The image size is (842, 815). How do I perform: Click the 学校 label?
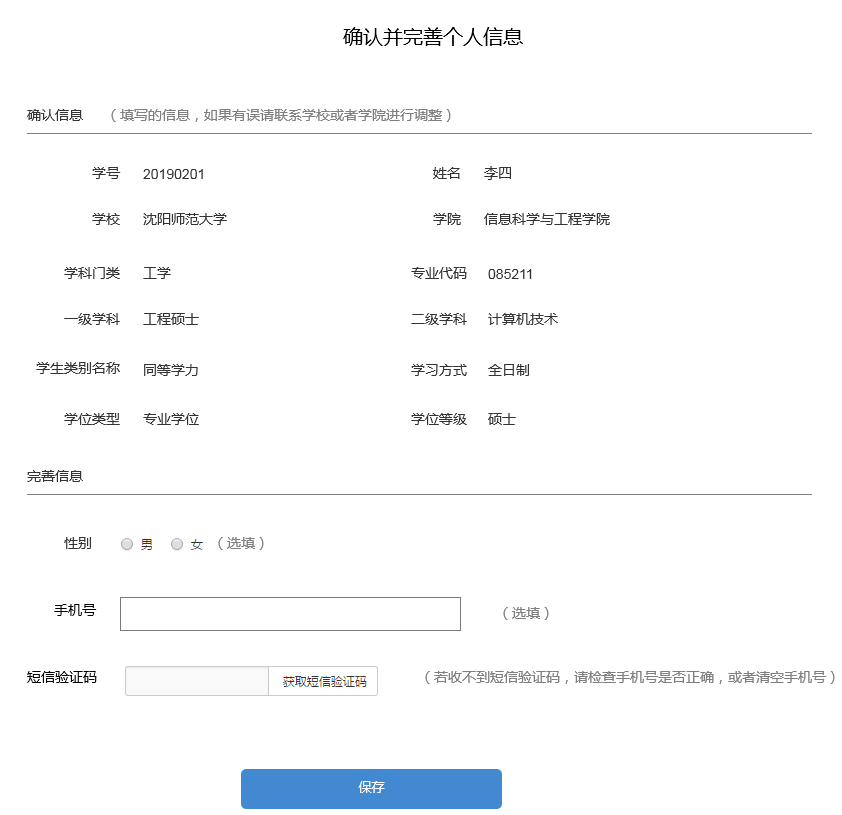(106, 219)
